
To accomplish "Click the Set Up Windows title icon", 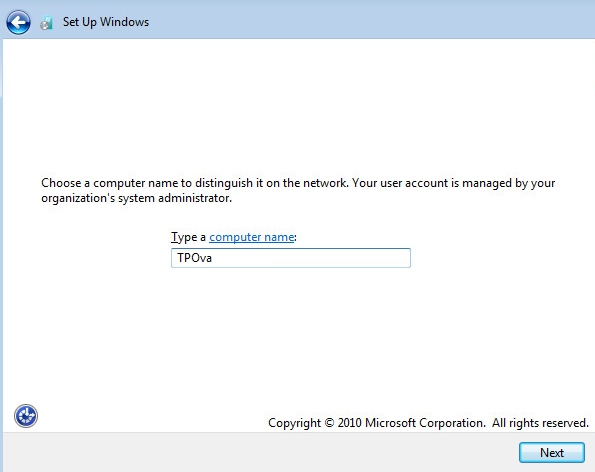I will pyautogui.click(x=46, y=23).
